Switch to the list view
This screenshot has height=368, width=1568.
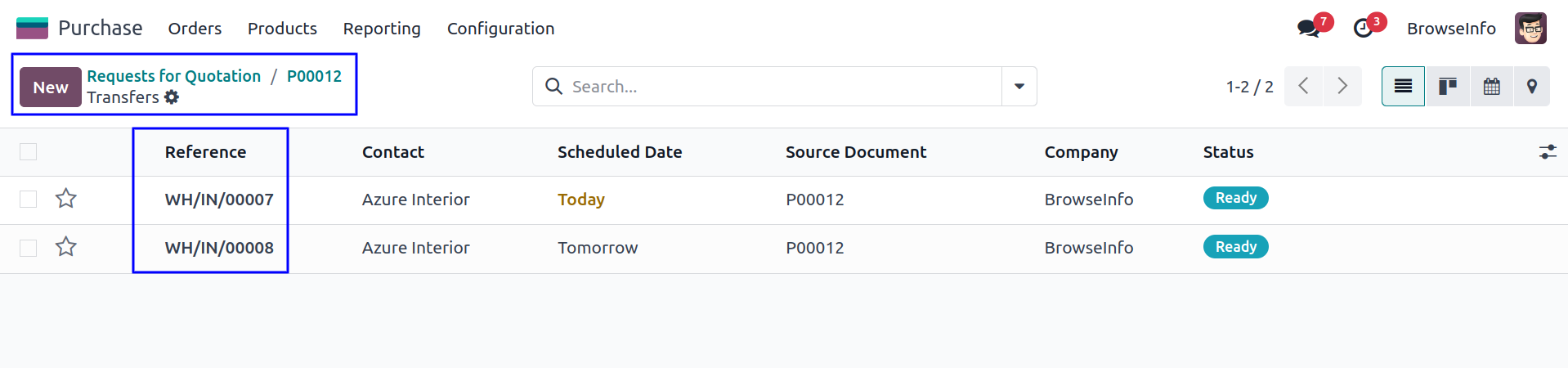point(1403,86)
